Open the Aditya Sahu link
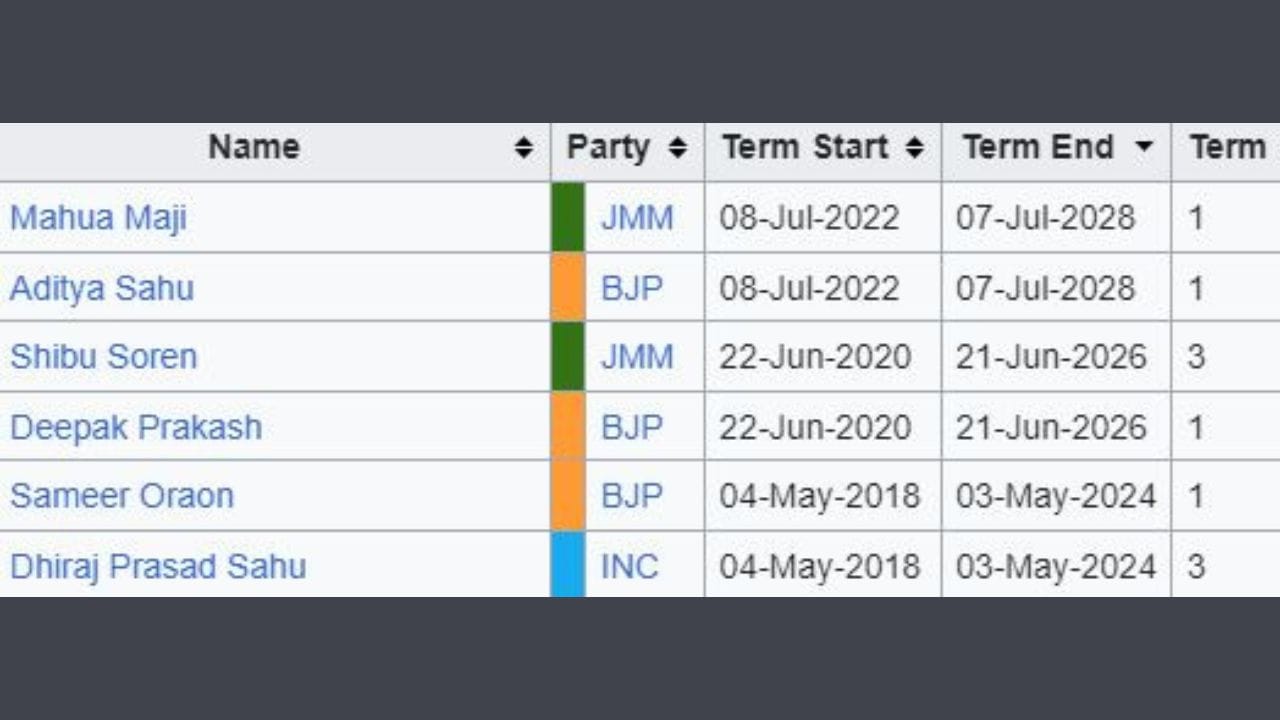 click(101, 288)
